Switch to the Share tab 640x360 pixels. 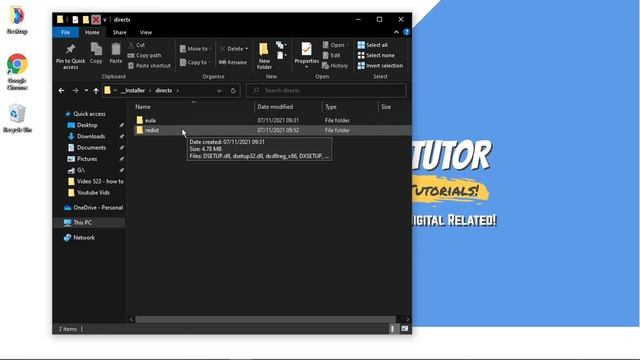coord(120,32)
